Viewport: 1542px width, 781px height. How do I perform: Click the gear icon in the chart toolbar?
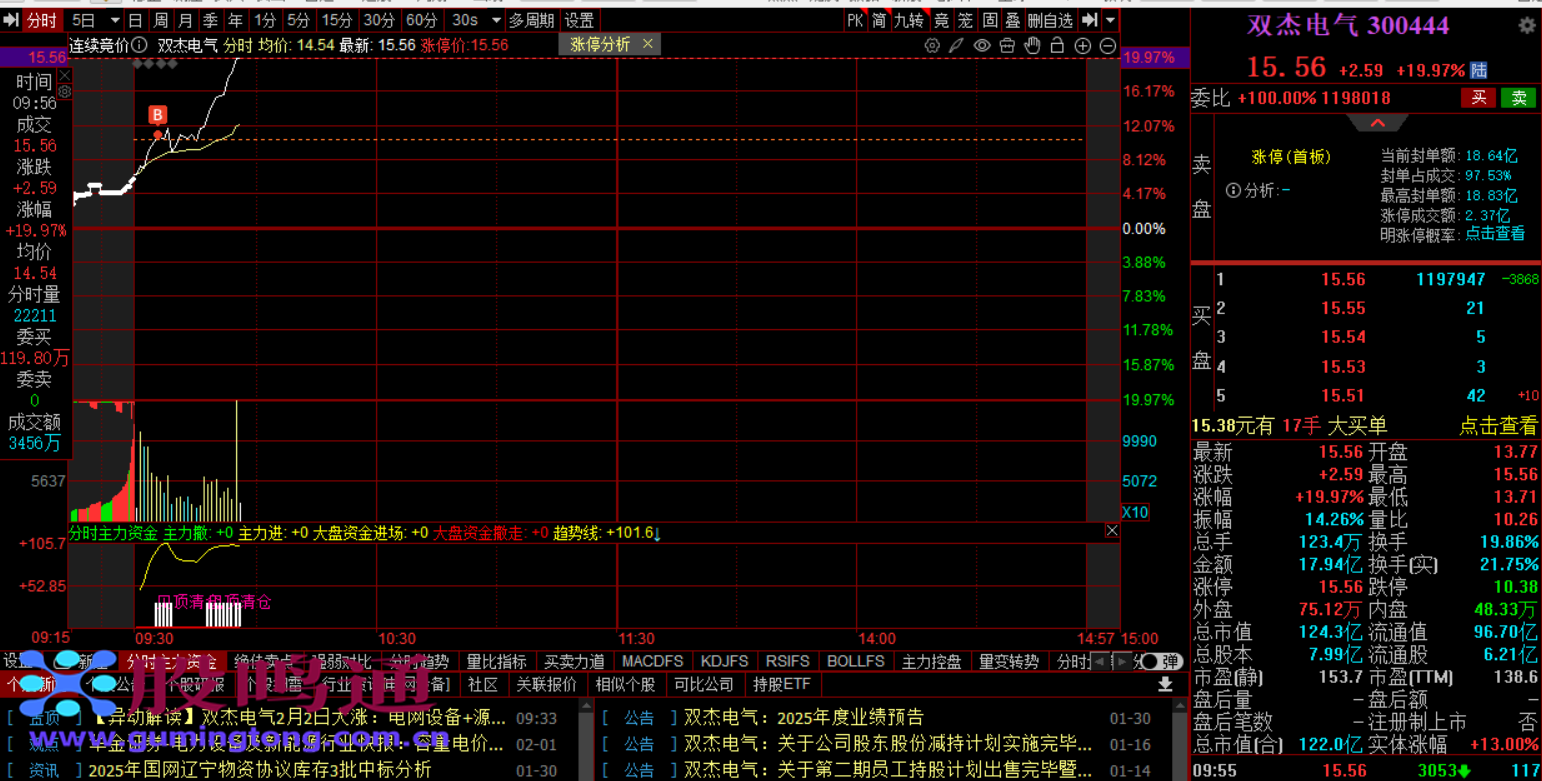932,46
